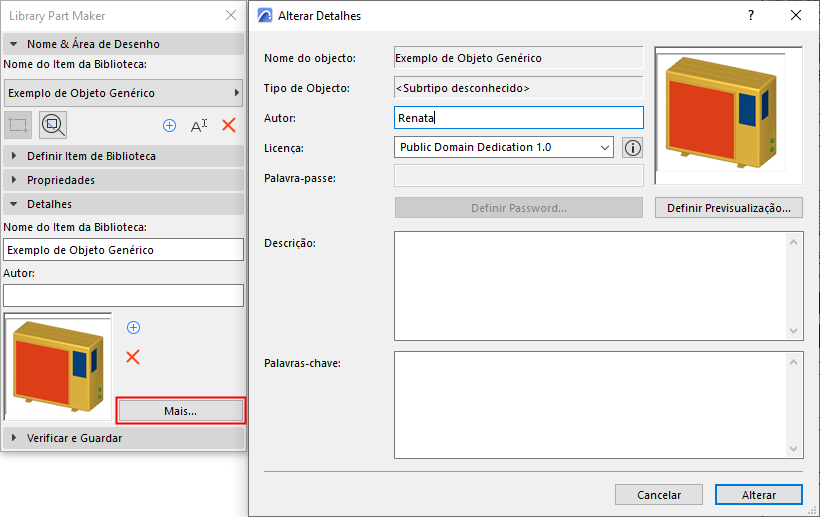Click the empty Autor field in palette
Image resolution: width=820 pixels, height=517 pixels.
pyautogui.click(x=123, y=295)
